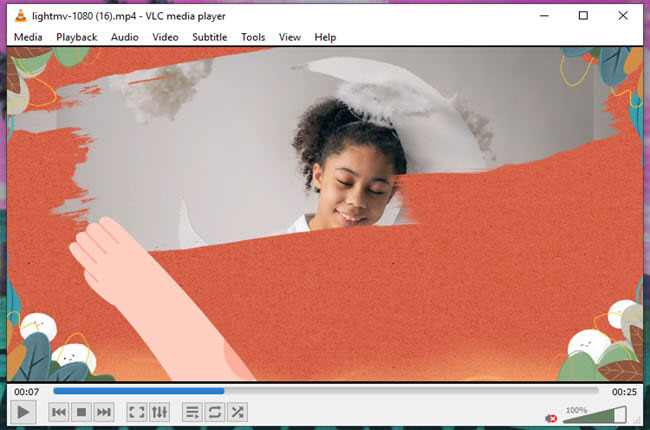Skip to previous media track
The height and width of the screenshot is (430, 650).
[x=58, y=412]
